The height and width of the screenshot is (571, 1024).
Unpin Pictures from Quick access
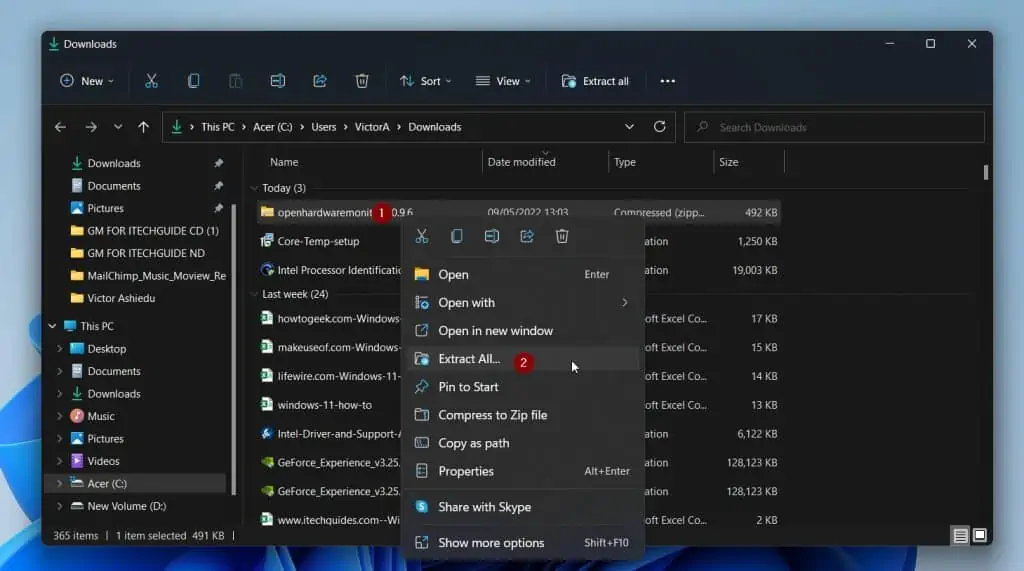[218, 208]
